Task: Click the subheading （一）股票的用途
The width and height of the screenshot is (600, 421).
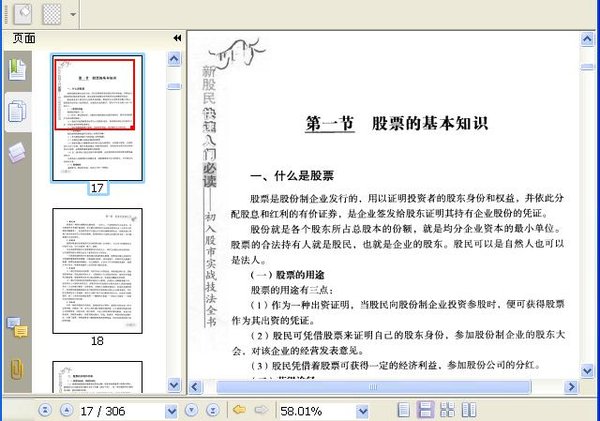Action: (x=287, y=275)
